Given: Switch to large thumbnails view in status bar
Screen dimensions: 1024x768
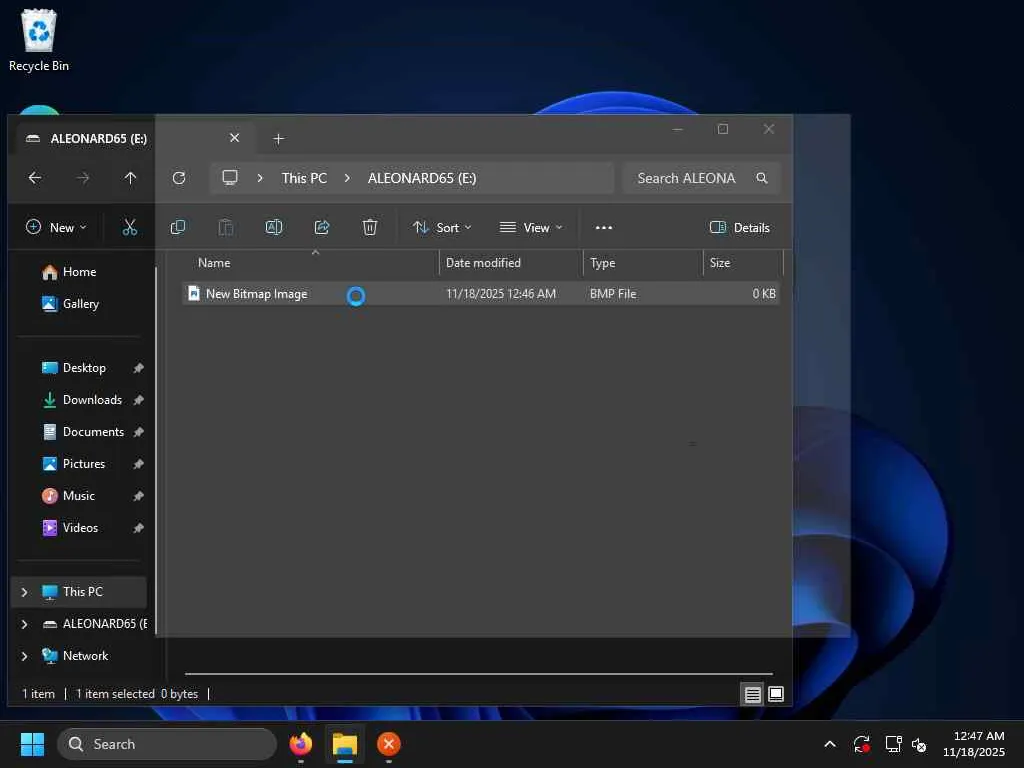Looking at the screenshot, I should click(x=776, y=694).
